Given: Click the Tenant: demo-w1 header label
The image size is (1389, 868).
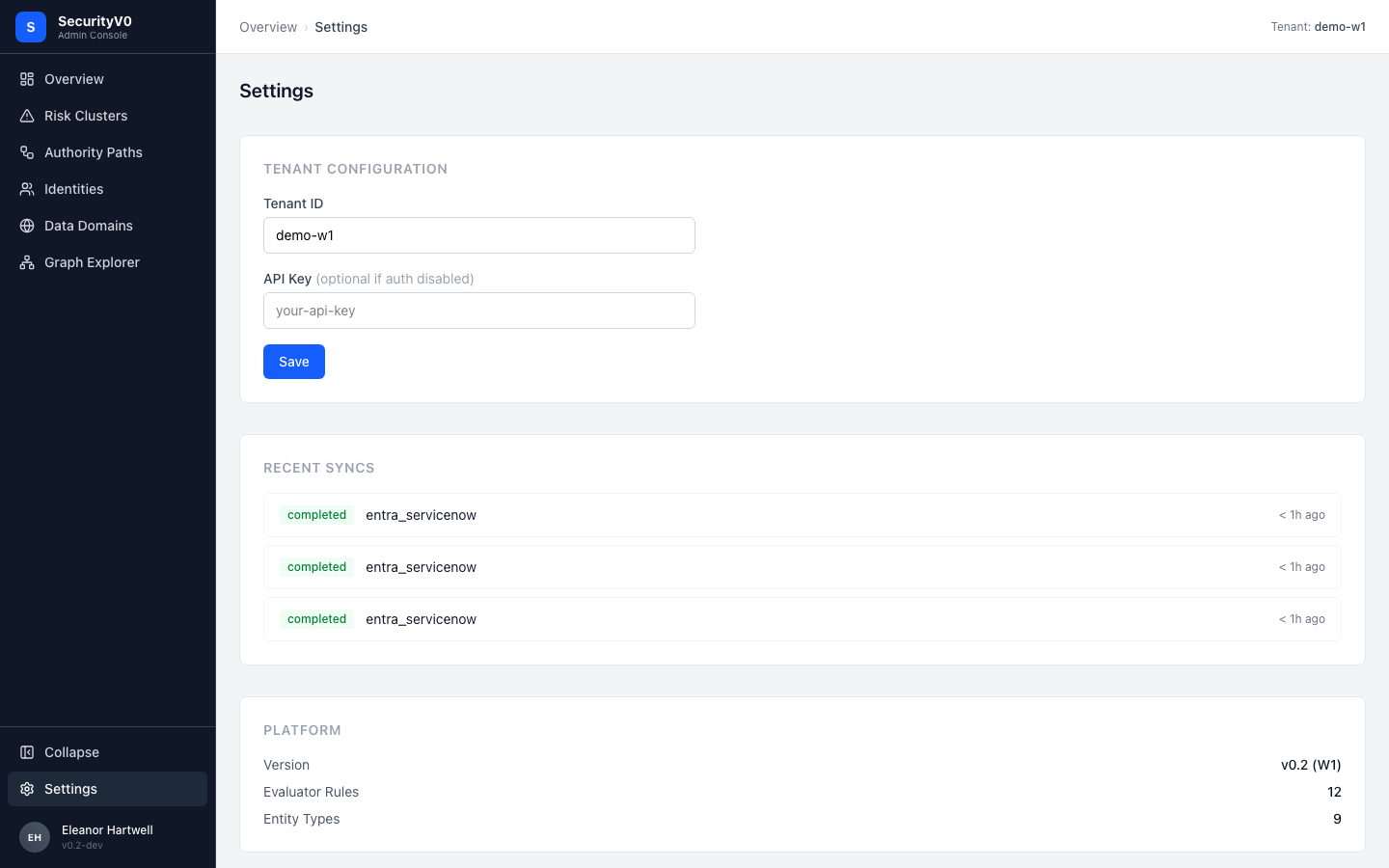Looking at the screenshot, I should pyautogui.click(x=1318, y=27).
